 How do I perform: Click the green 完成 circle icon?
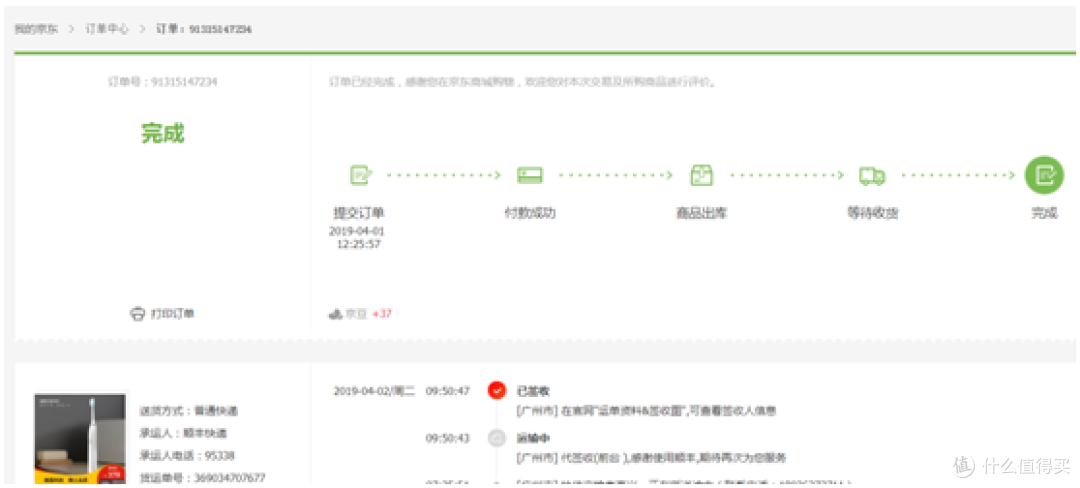[1044, 176]
